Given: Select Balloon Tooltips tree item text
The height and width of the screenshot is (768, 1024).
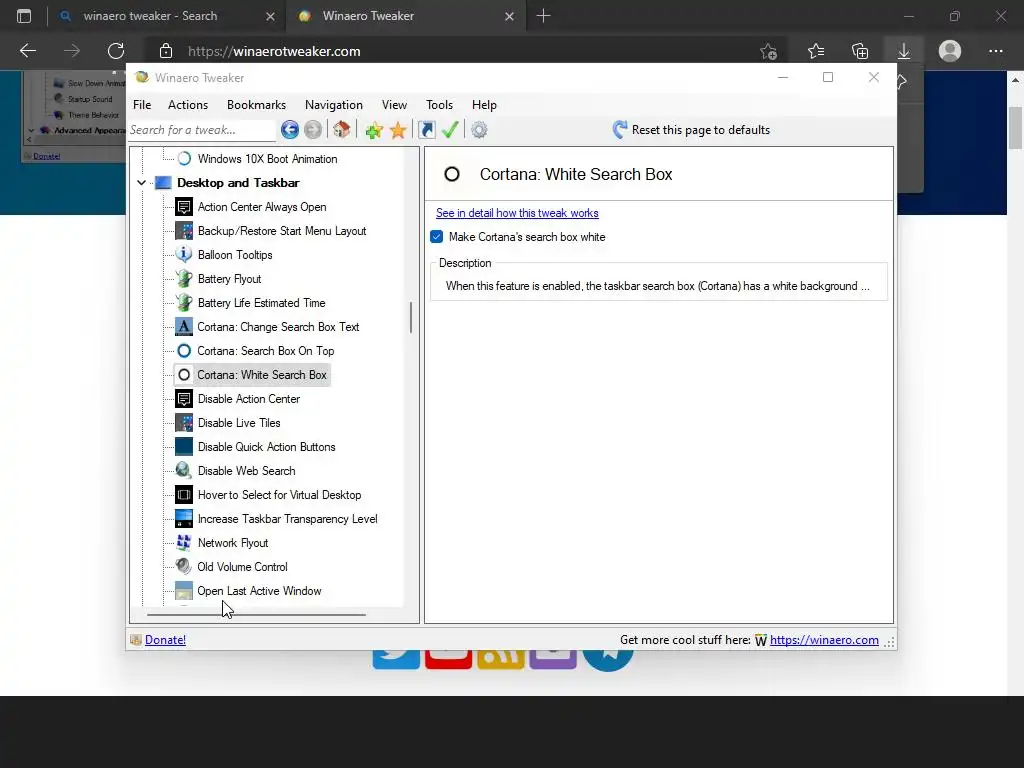Looking at the screenshot, I should (x=235, y=255).
